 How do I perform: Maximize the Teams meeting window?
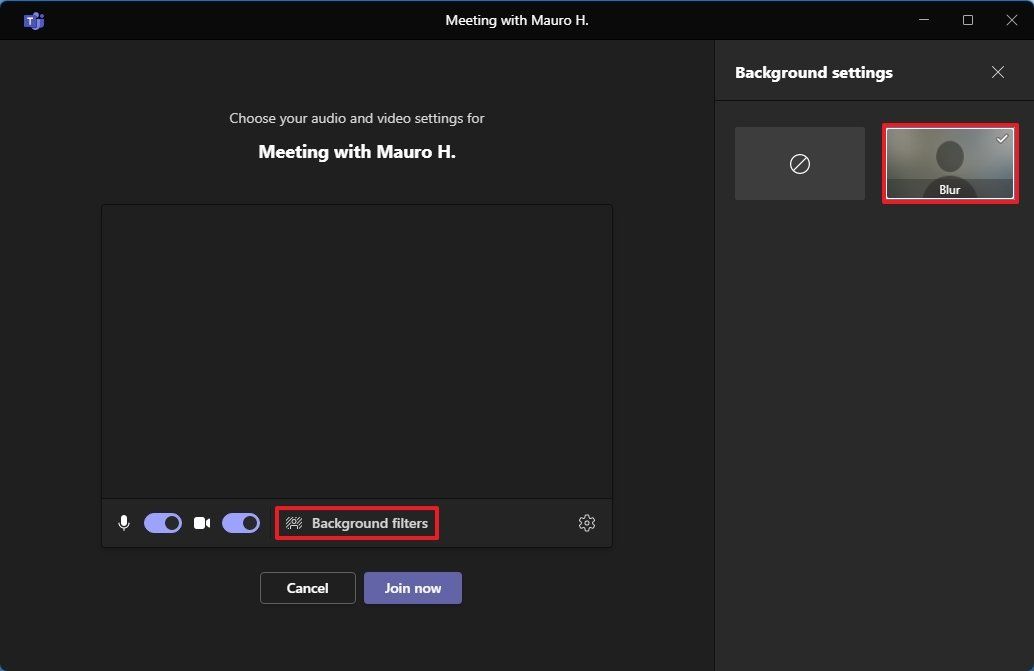click(x=967, y=20)
